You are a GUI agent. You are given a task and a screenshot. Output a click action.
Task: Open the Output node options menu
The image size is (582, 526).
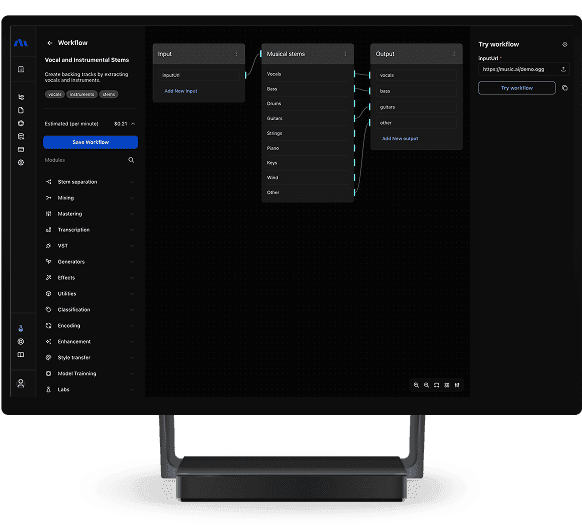coord(454,54)
